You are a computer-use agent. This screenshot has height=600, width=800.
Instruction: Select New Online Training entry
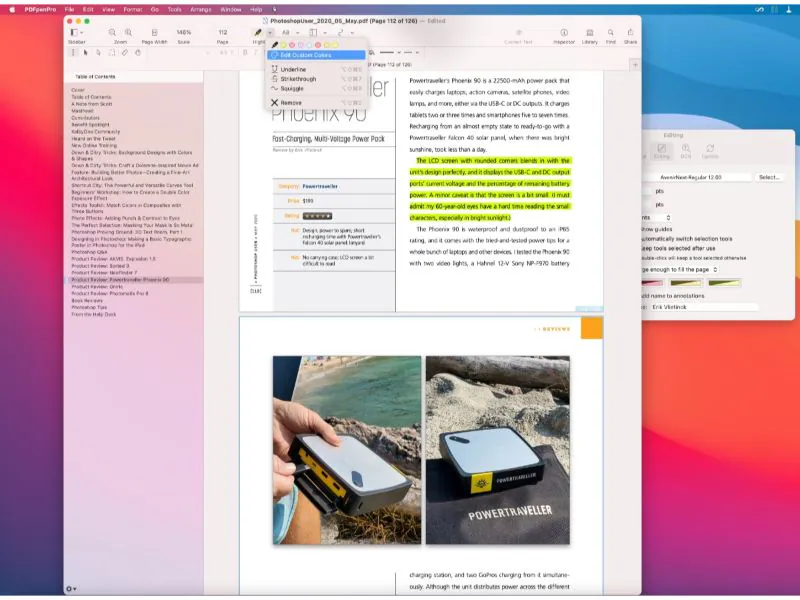94,145
